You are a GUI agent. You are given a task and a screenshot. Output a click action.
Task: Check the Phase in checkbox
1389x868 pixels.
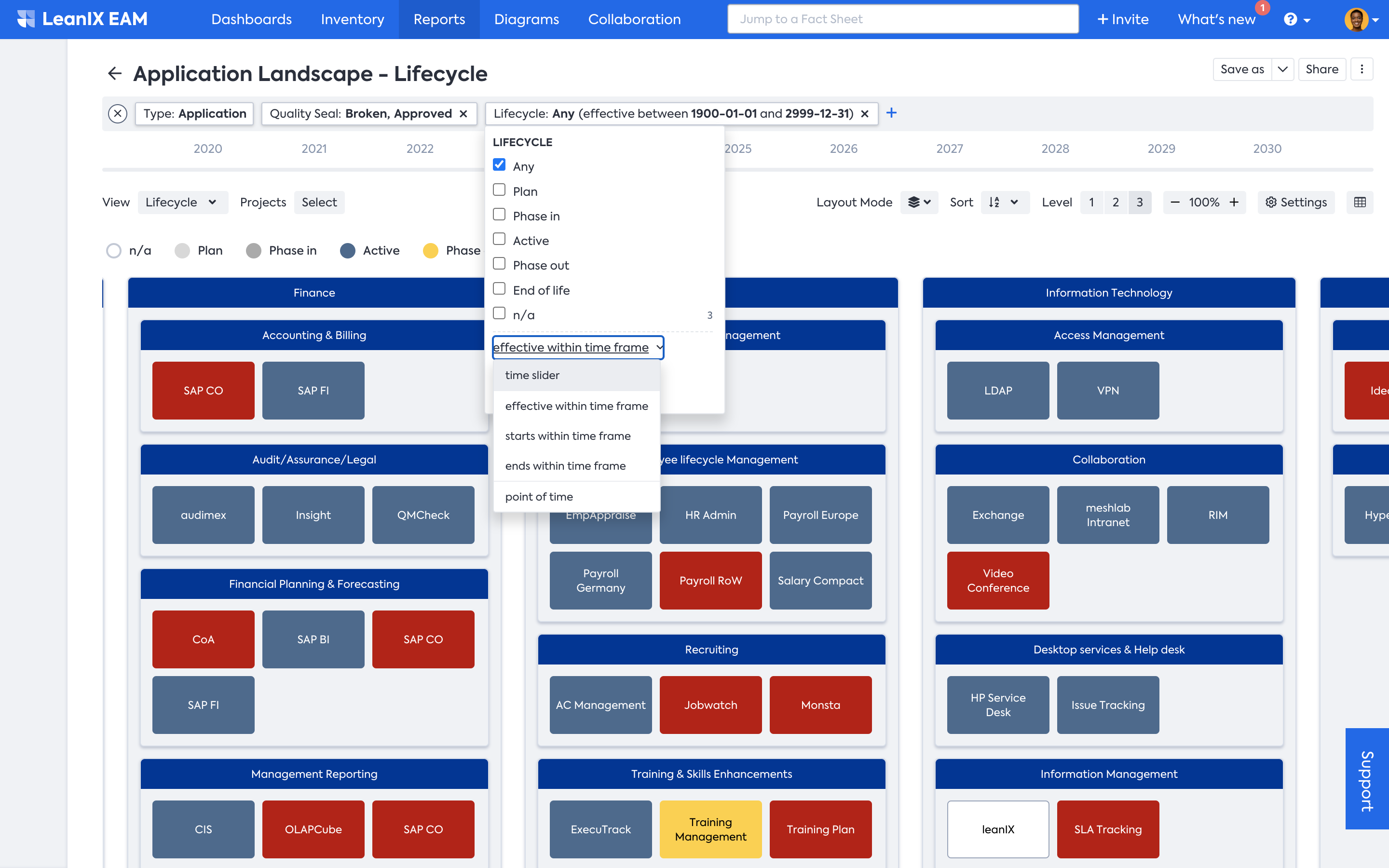[x=499, y=214]
